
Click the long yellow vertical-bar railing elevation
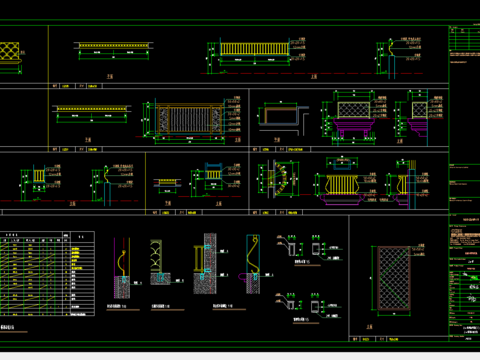[254, 49]
